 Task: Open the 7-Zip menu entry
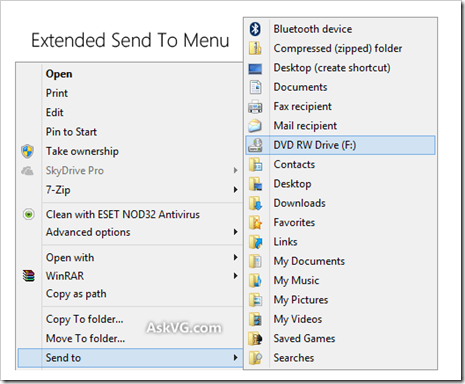(58, 190)
